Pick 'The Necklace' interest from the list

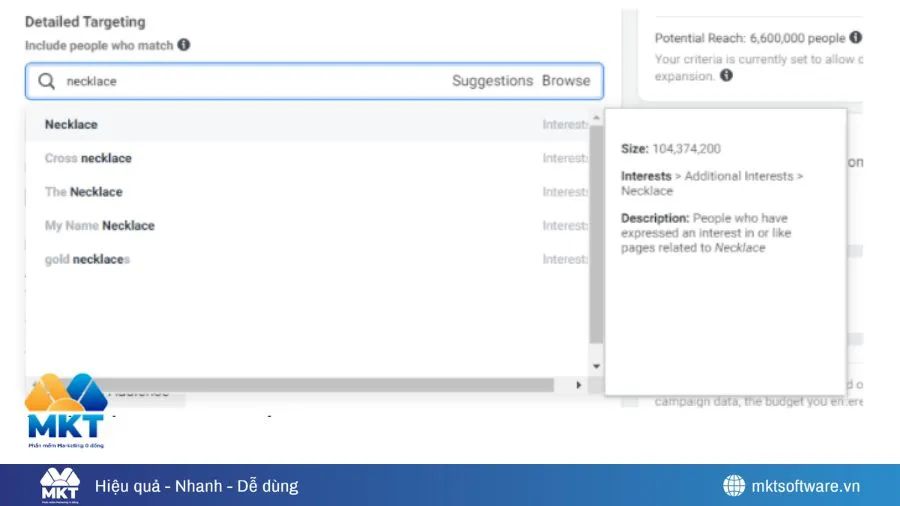[84, 192]
